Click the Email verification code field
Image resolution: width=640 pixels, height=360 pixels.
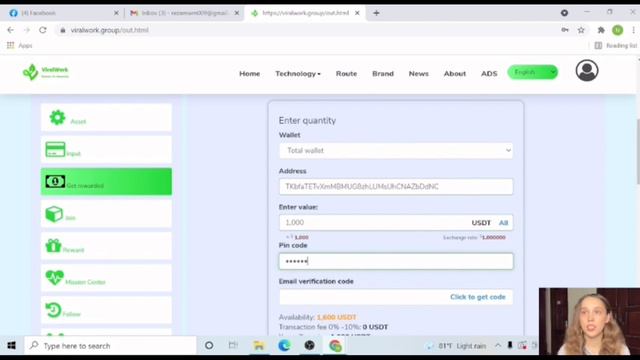coord(396,297)
